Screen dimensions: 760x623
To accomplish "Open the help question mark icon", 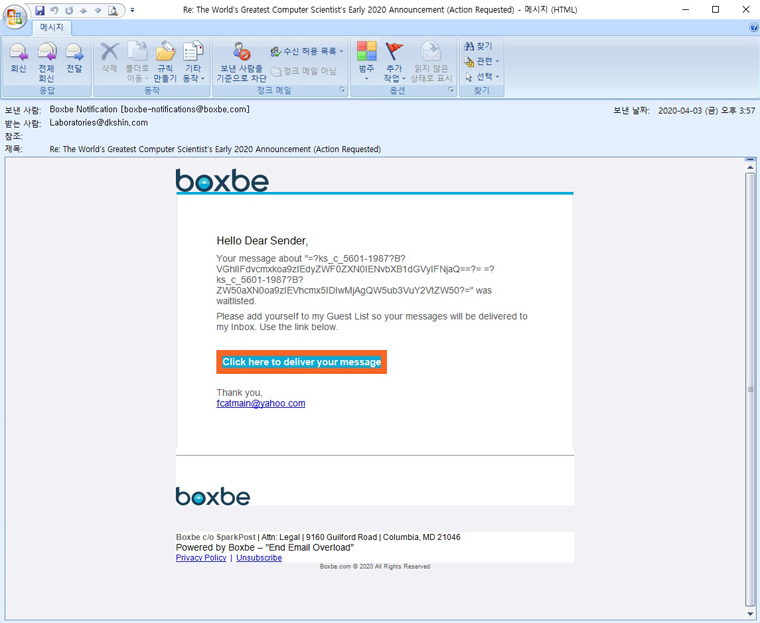I will click(x=753, y=28).
